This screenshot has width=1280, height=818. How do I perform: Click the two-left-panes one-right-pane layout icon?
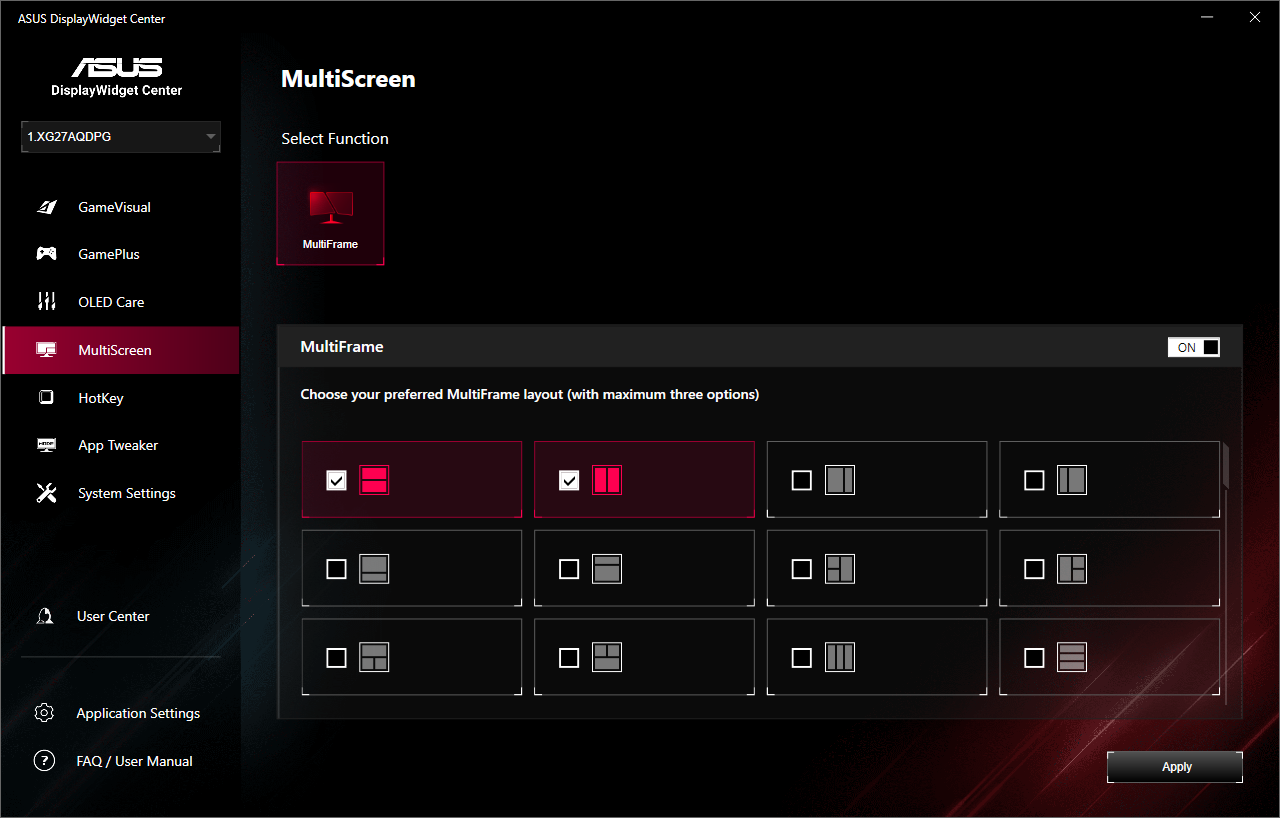[840, 569]
